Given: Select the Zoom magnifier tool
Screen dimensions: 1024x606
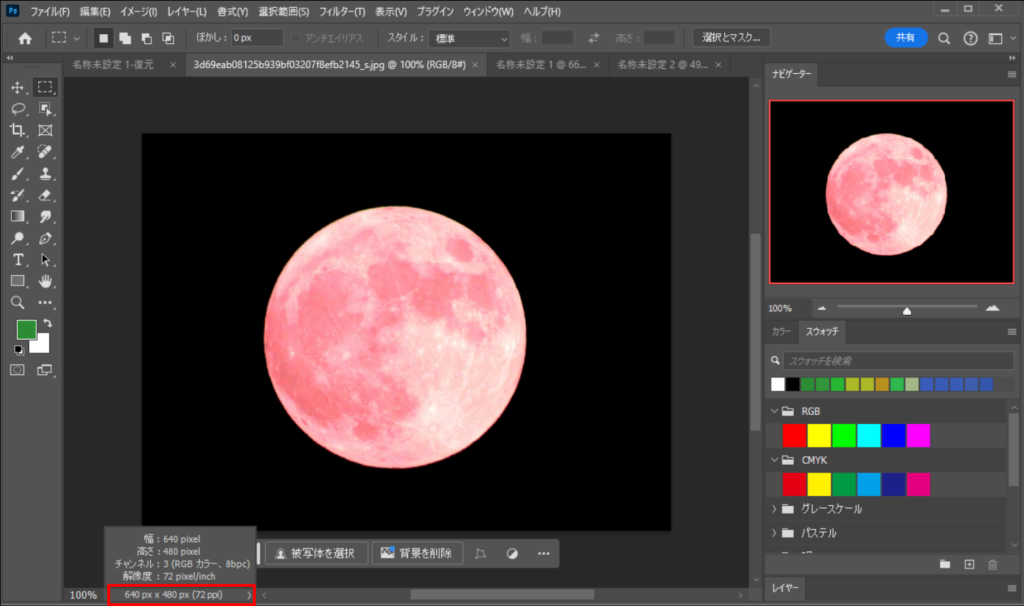Looking at the screenshot, I should (x=18, y=302).
